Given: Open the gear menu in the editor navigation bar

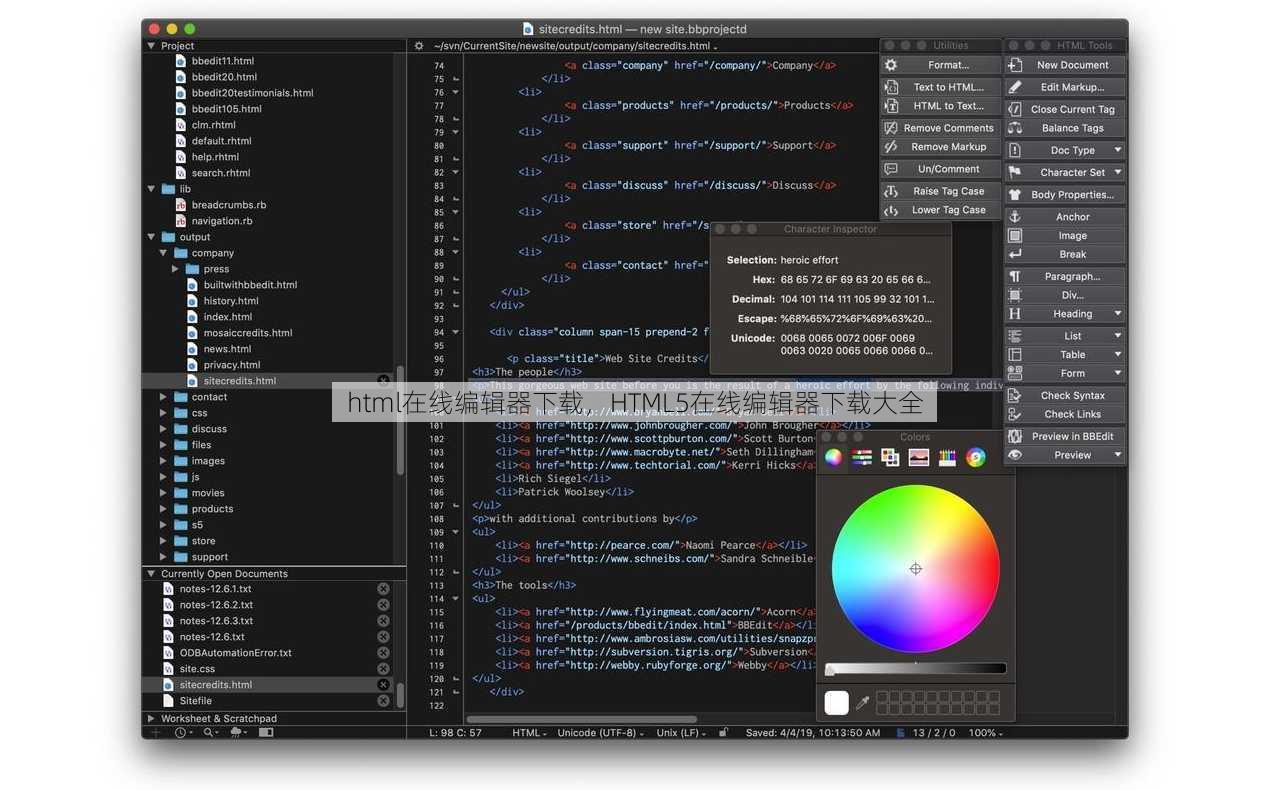Looking at the screenshot, I should [419, 46].
